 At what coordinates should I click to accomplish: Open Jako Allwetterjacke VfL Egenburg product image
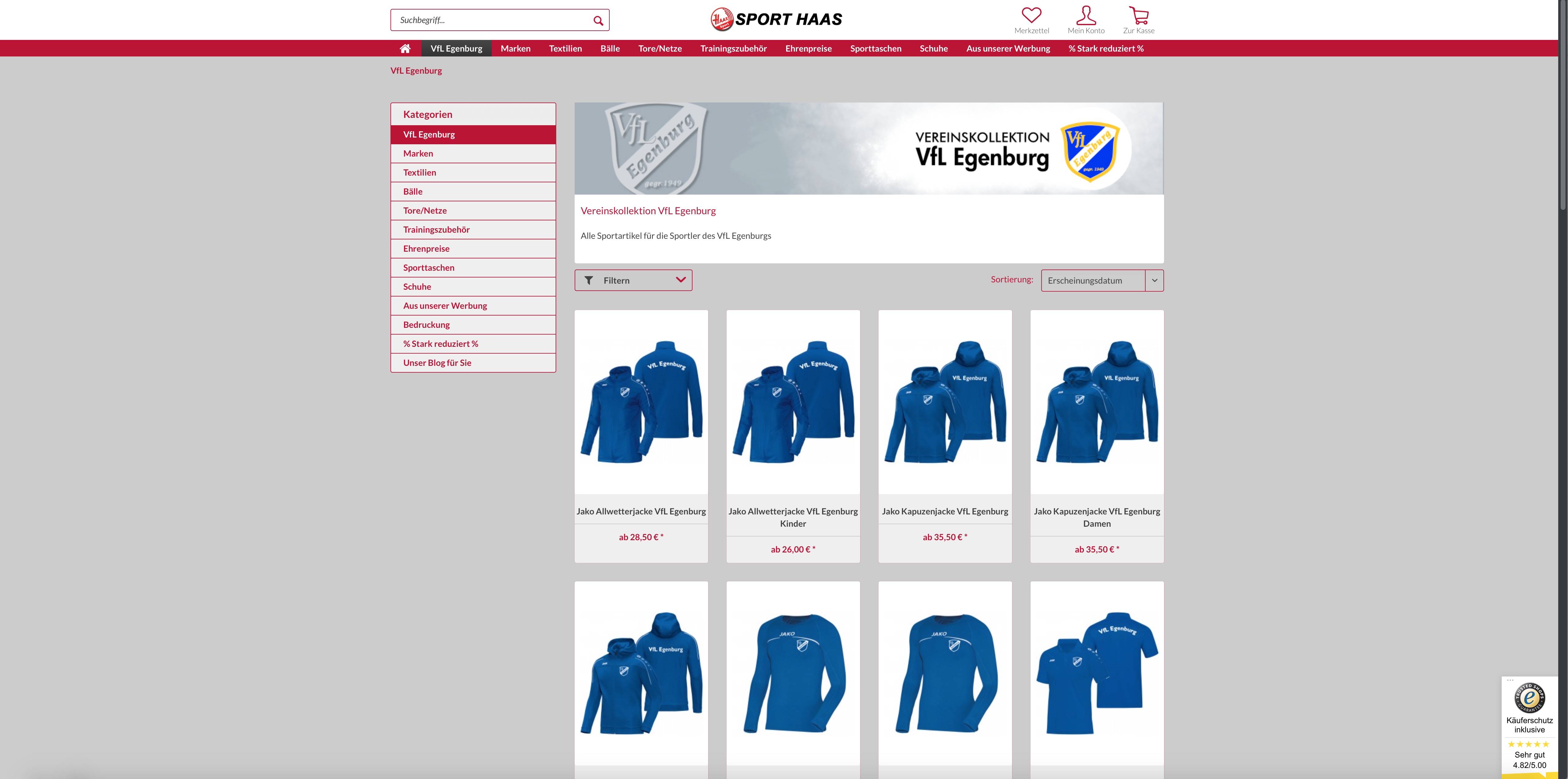pos(641,402)
